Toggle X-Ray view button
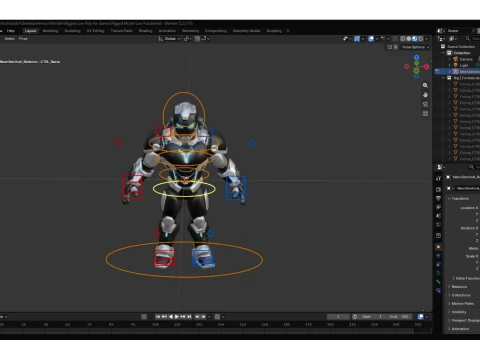The width and height of the screenshot is (480, 360). 395,39
